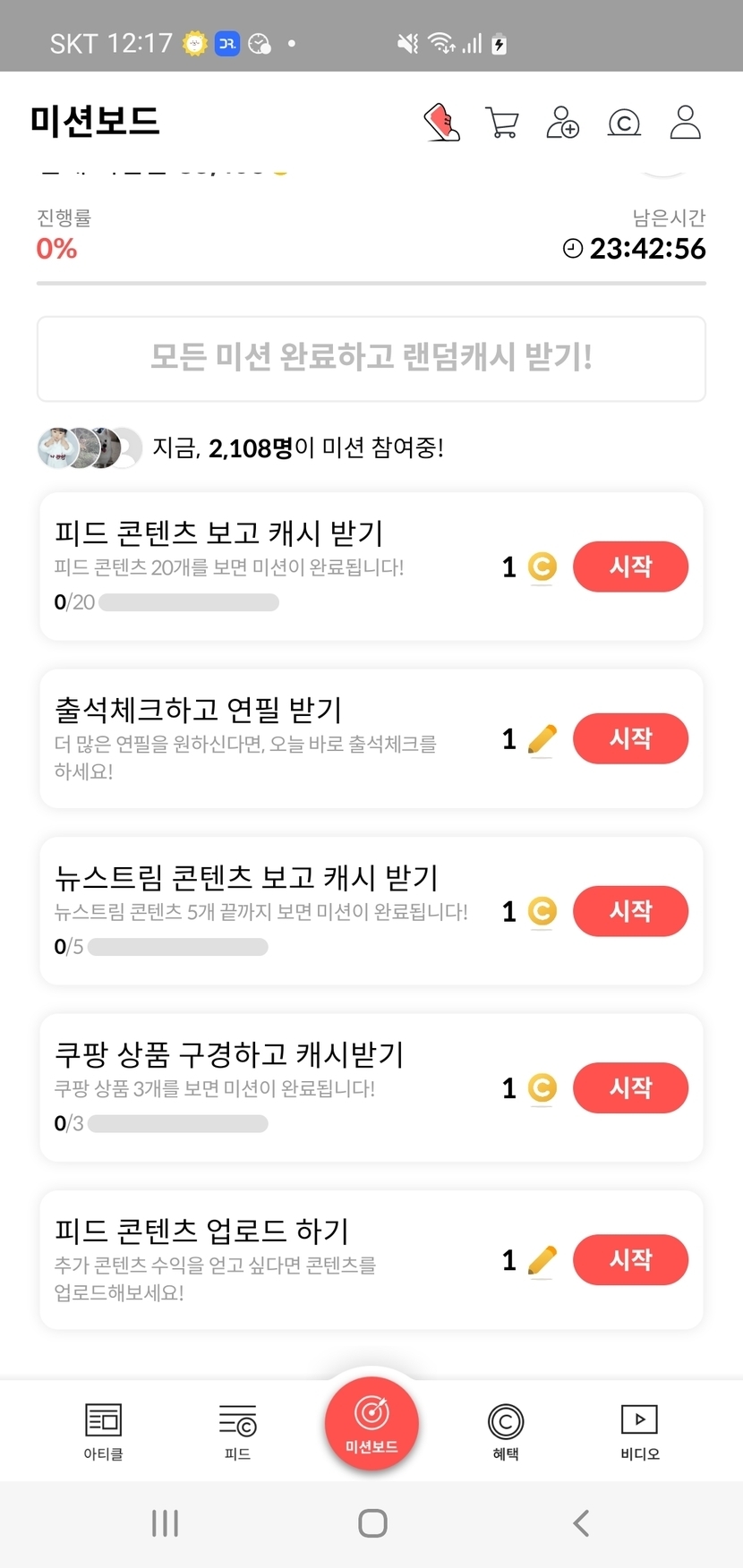Screen dimensions: 743x1568
Task: Start the 피드 콘텐츠 보고 캐시 받기 mission
Action: coord(630,567)
